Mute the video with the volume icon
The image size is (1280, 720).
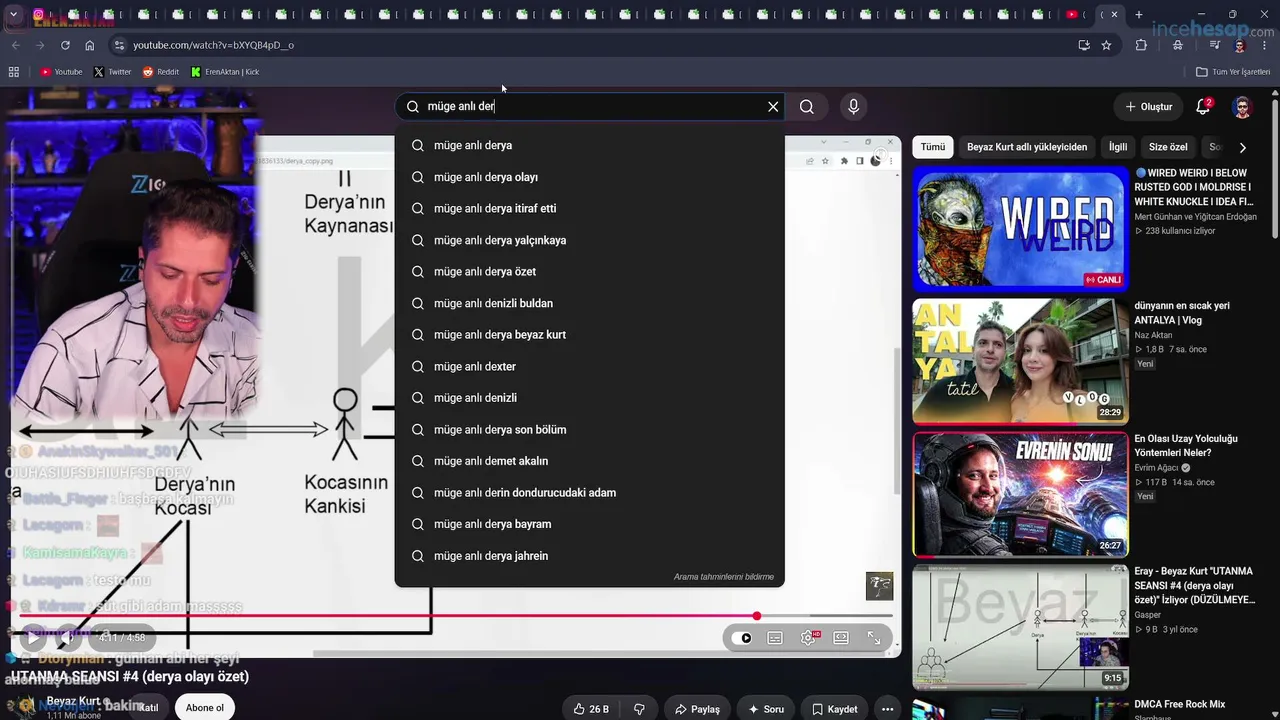68,636
